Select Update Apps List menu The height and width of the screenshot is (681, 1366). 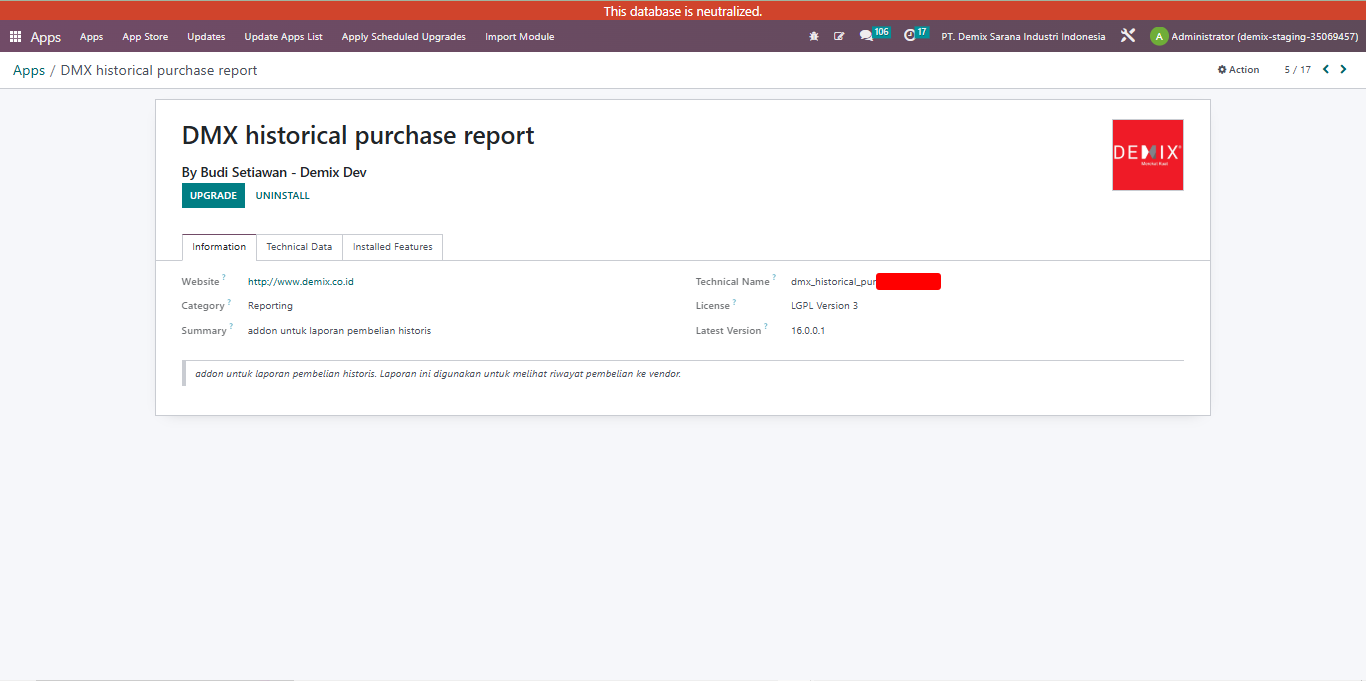(283, 37)
